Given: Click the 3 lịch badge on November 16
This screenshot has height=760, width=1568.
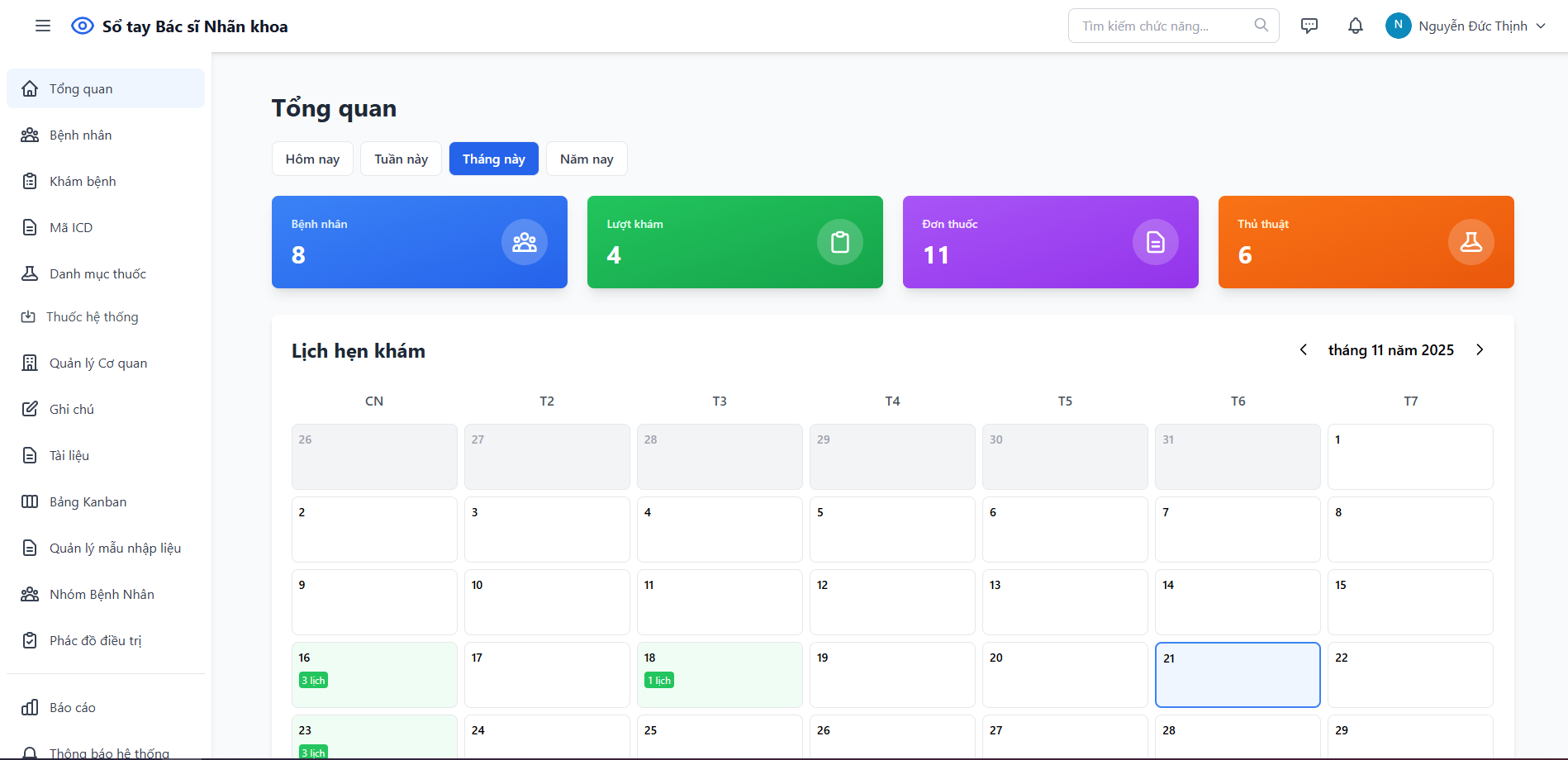Looking at the screenshot, I should (313, 680).
